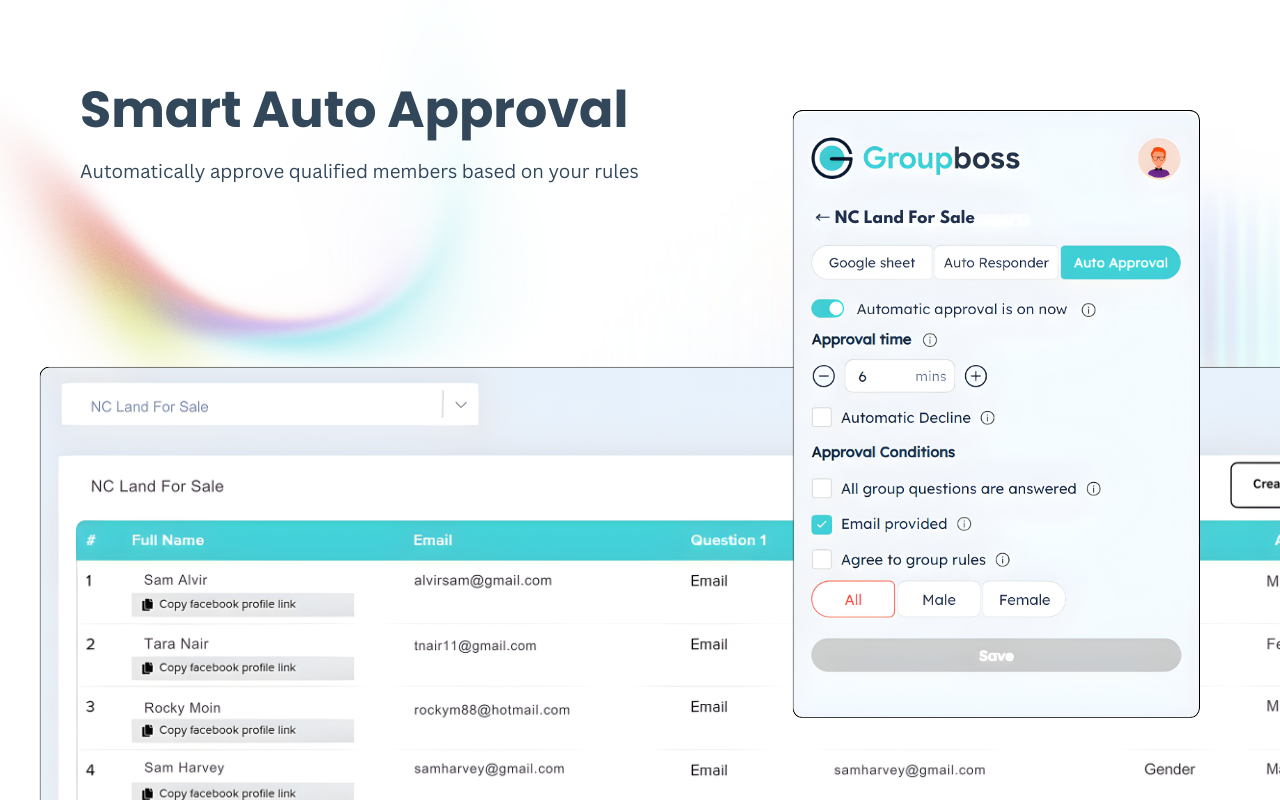The height and width of the screenshot is (800, 1280).
Task: Show info icon for Agree to group rules
Action: (x=1003, y=560)
